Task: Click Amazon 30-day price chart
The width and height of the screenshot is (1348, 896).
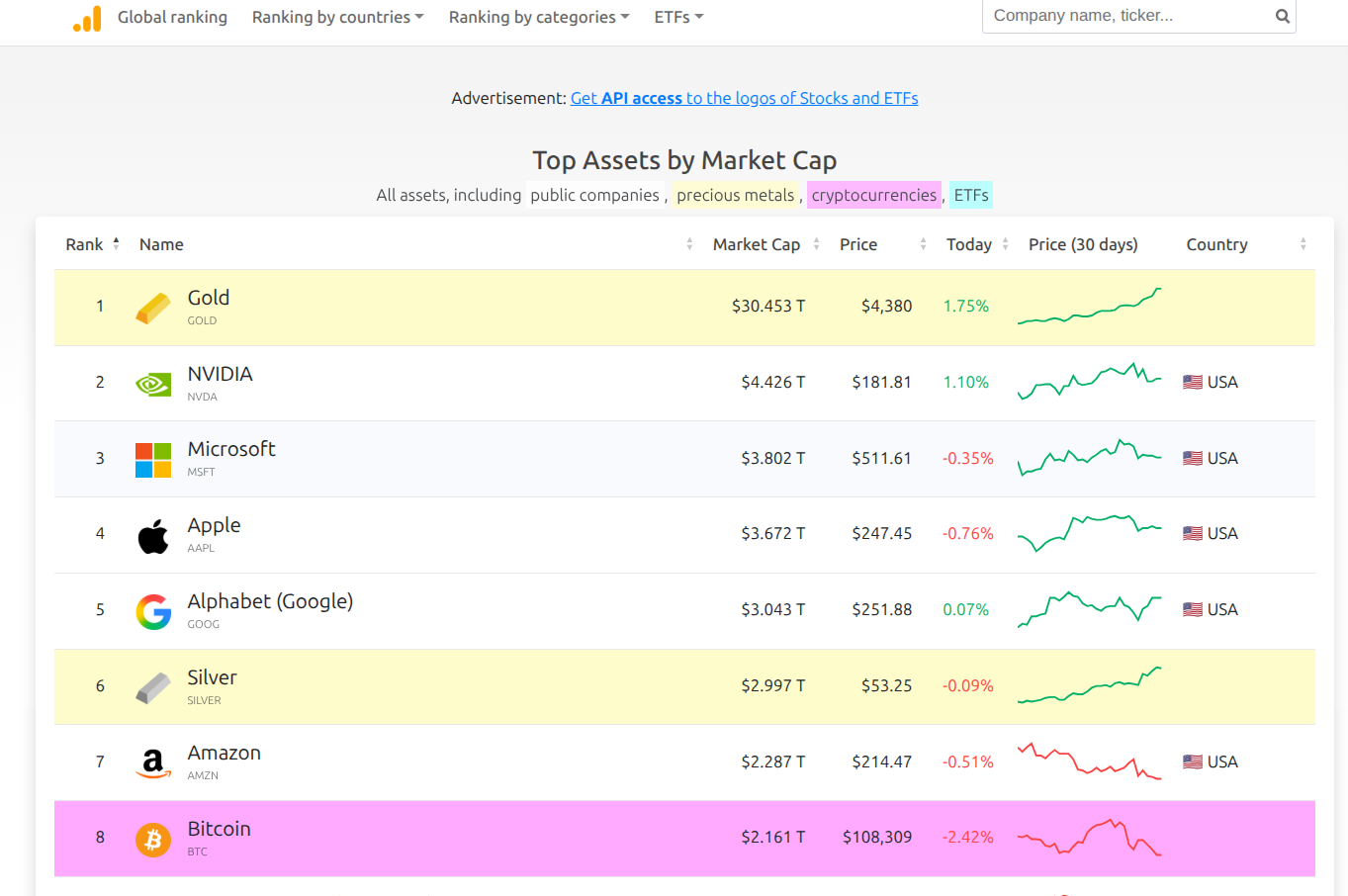Action: [1090, 762]
